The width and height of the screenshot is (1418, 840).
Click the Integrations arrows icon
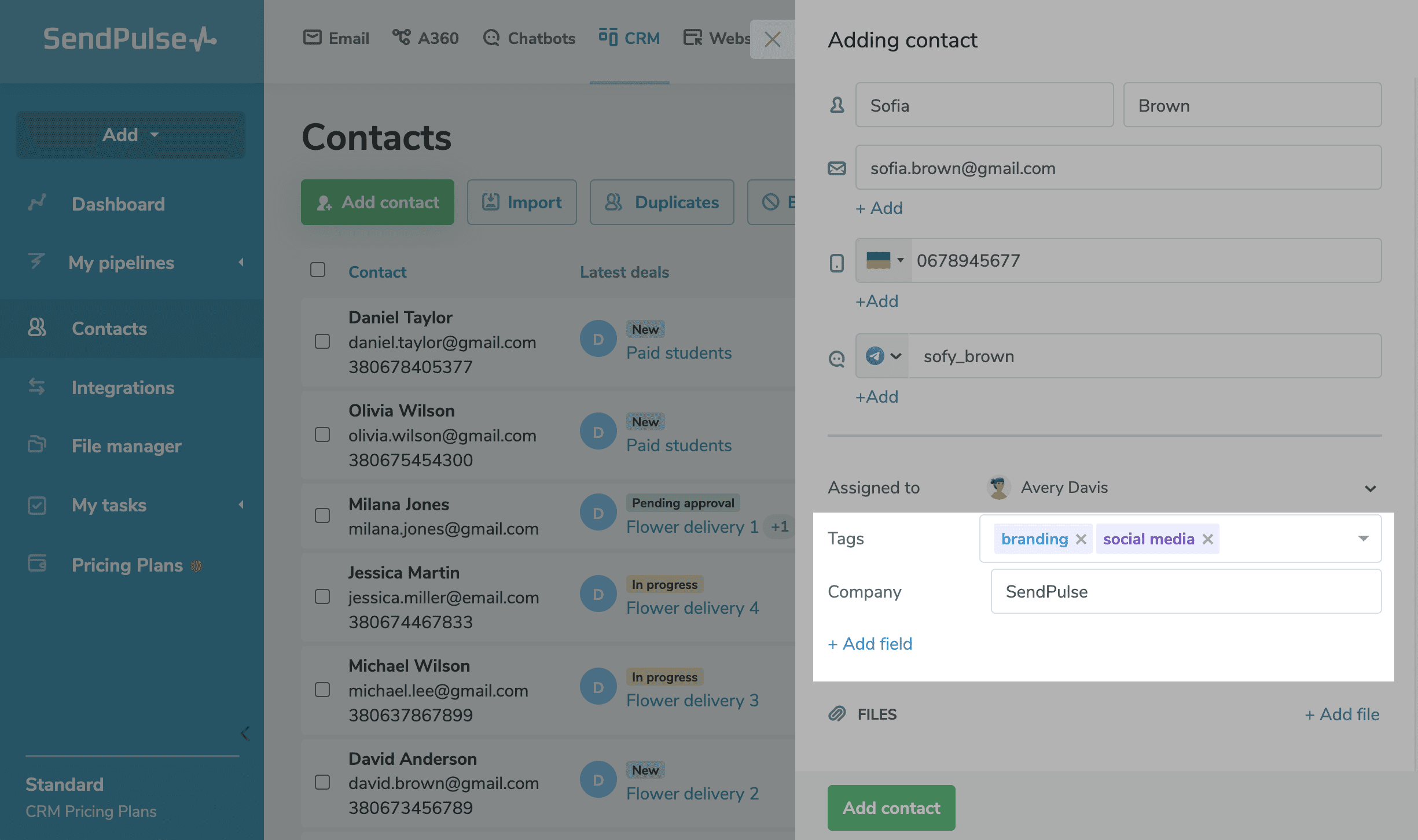tap(37, 386)
